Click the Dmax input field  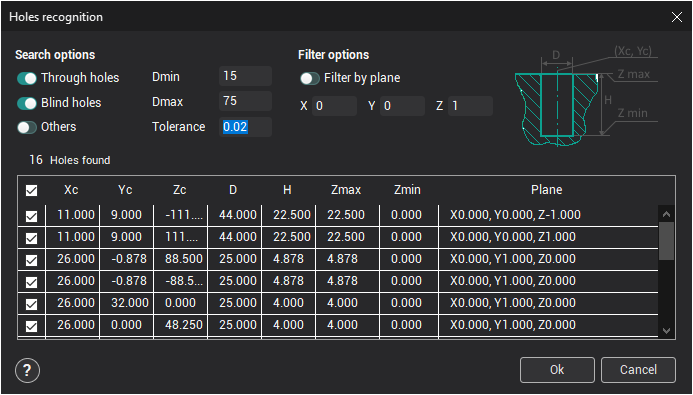click(x=245, y=101)
